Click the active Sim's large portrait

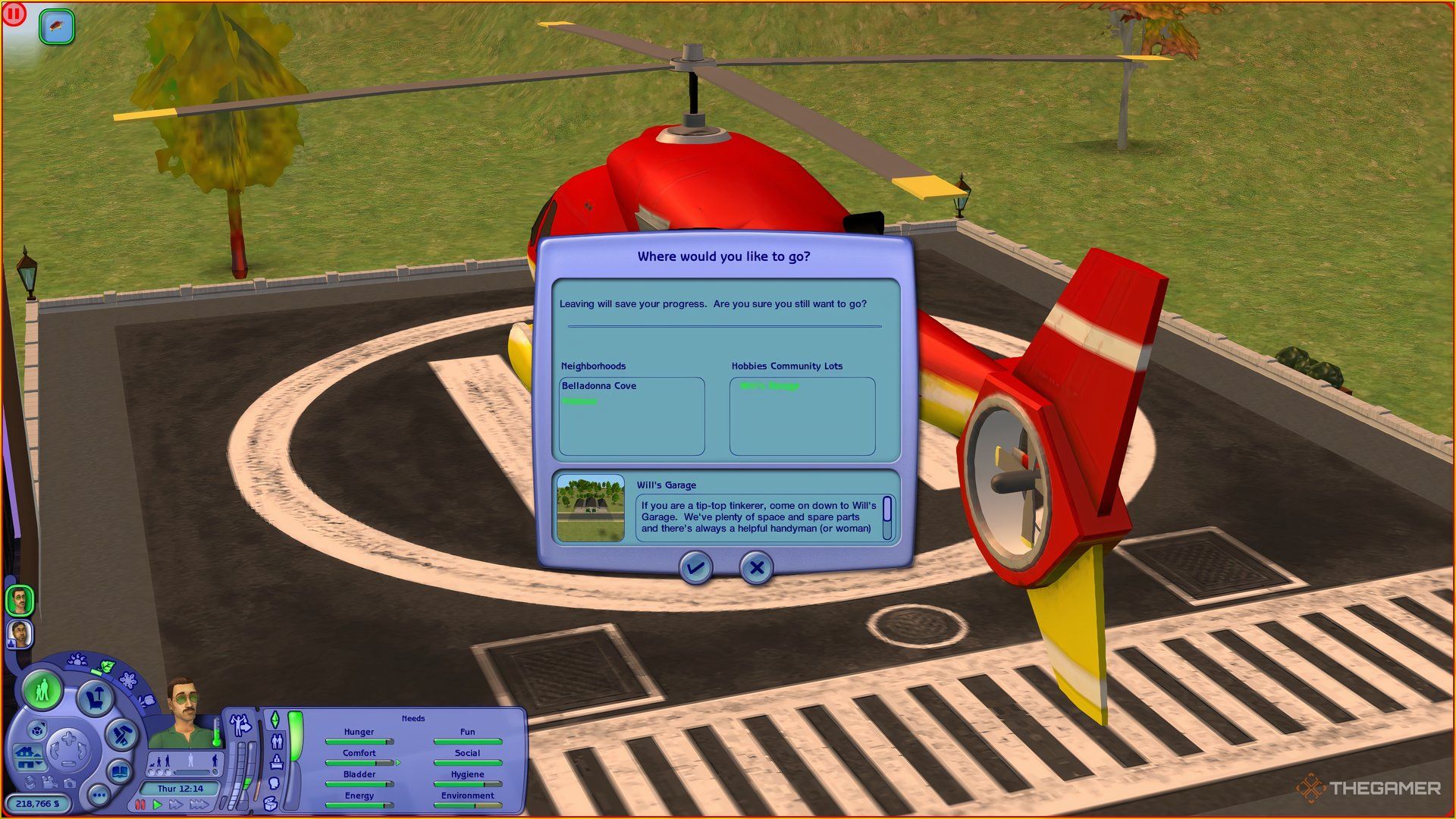pos(183,713)
